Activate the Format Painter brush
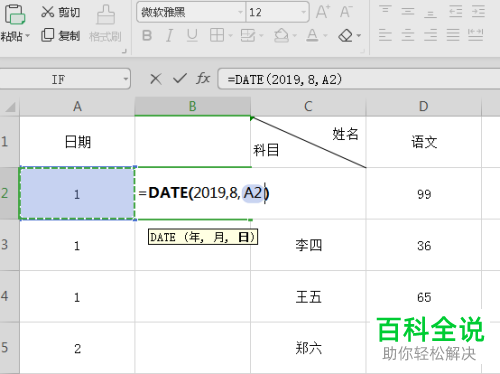 coord(105,15)
